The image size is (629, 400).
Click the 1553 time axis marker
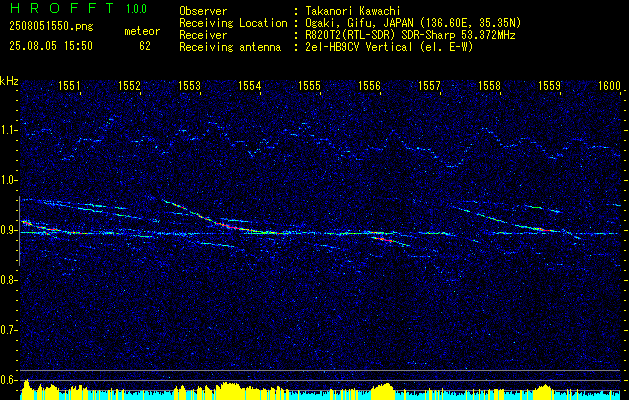click(x=189, y=85)
